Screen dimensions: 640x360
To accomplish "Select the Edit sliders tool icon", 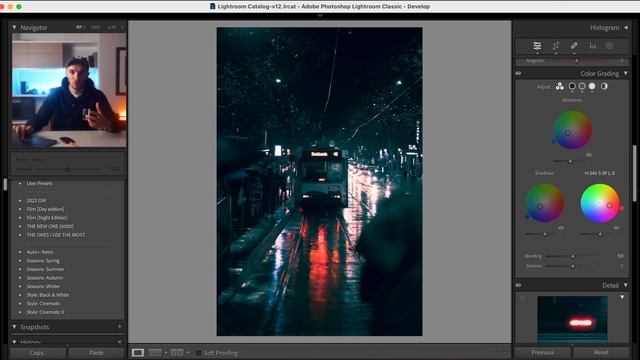I will (x=537, y=46).
